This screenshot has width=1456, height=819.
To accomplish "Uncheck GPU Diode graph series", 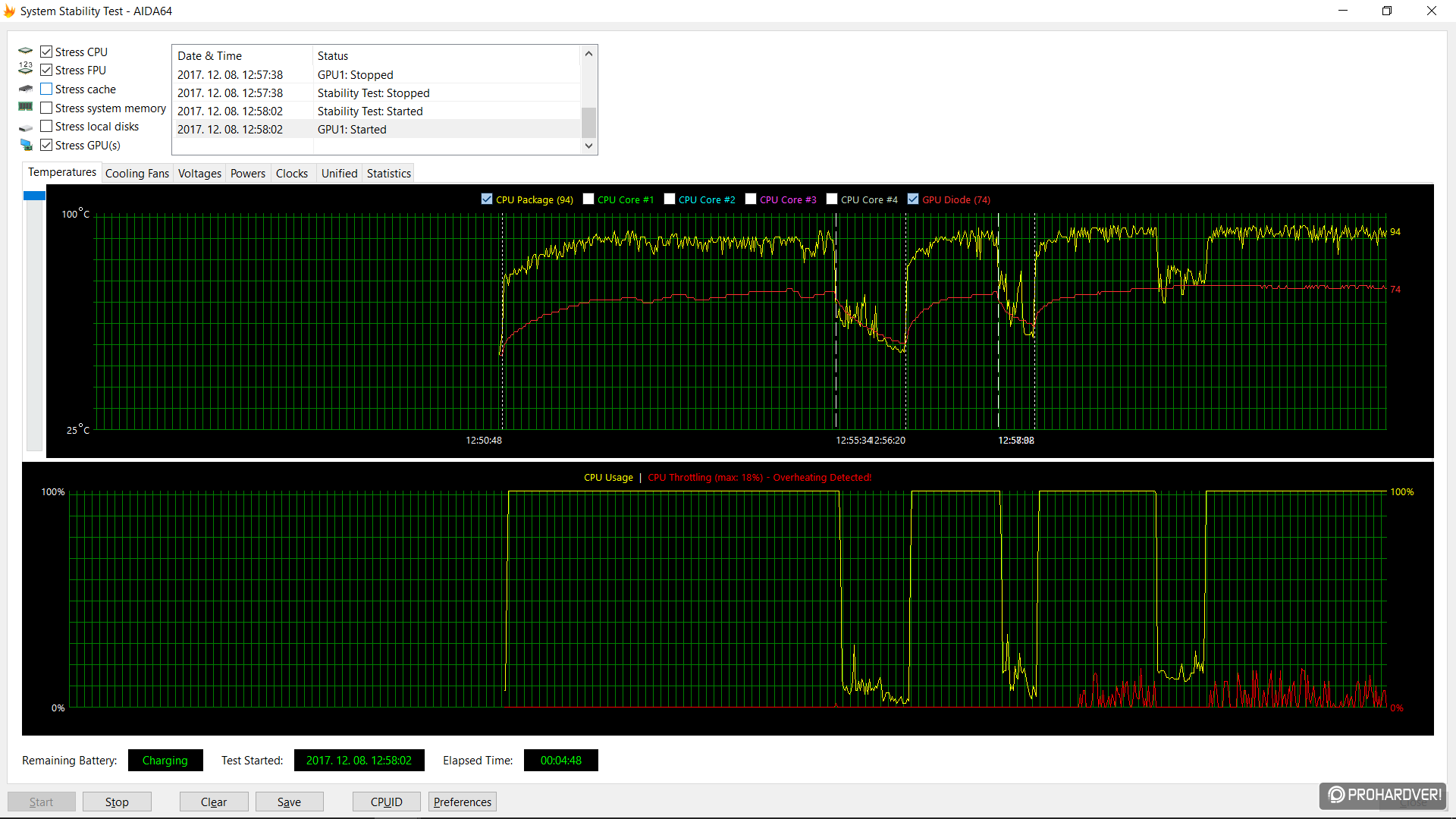I will tap(913, 199).
